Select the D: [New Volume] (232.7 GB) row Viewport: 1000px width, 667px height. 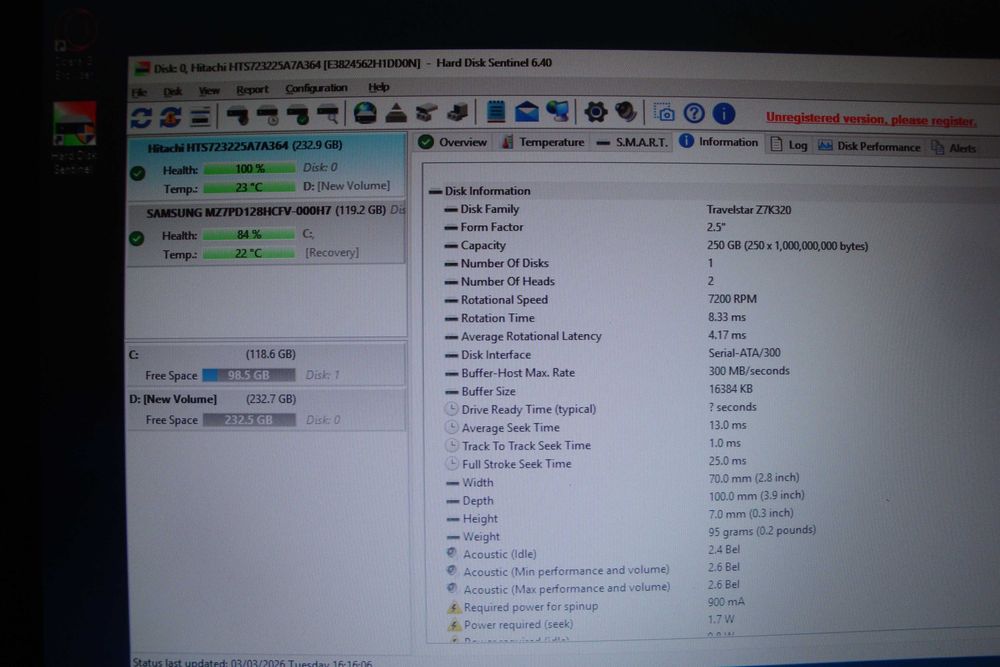click(x=266, y=409)
